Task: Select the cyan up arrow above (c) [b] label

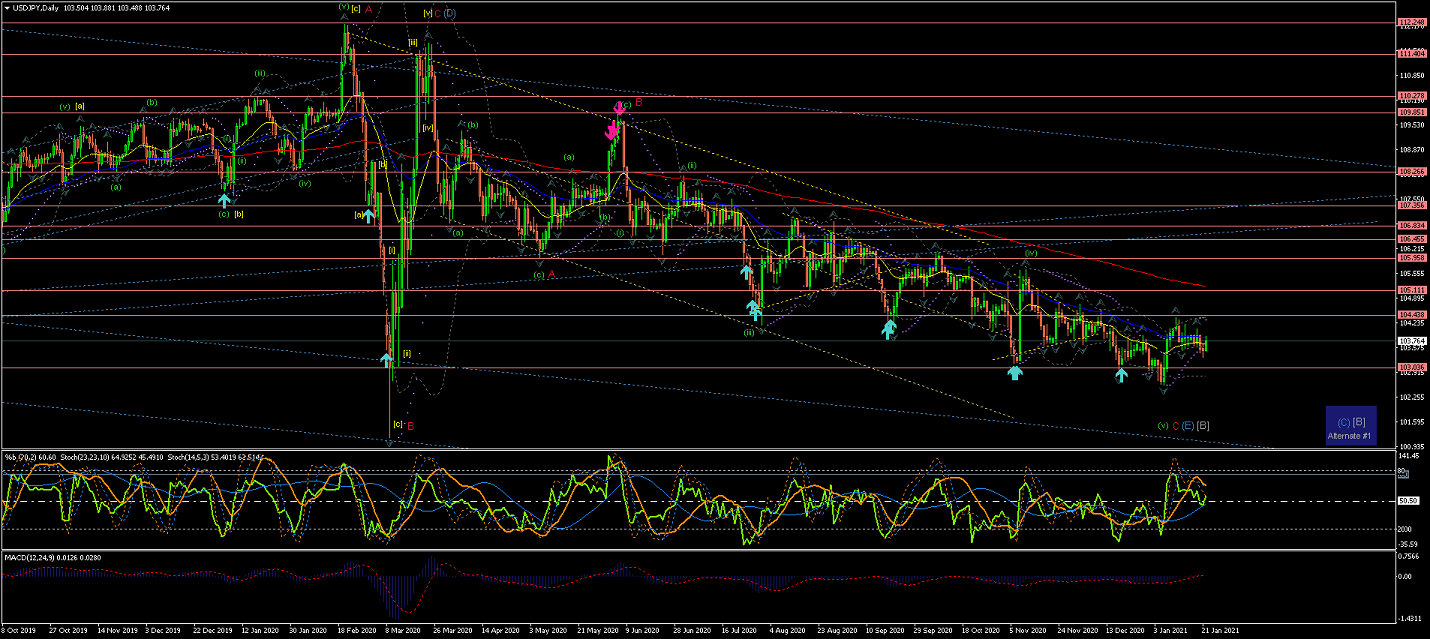Action: click(224, 200)
